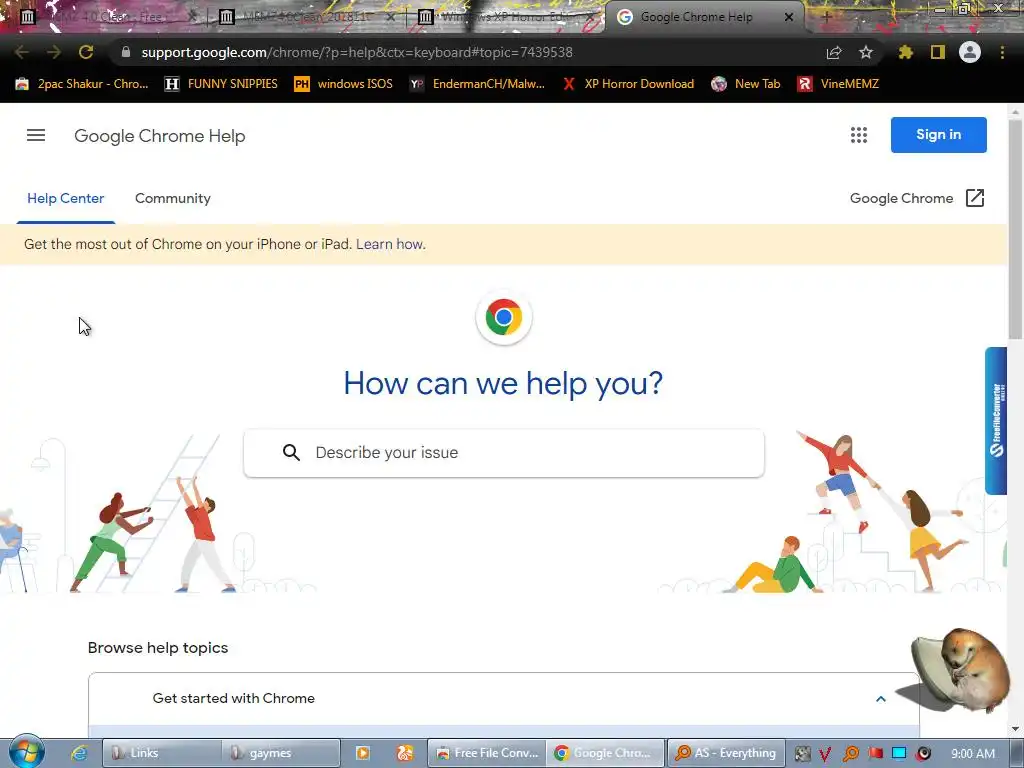Open the Google apps grid
This screenshot has height=768, width=1024.
click(x=859, y=135)
